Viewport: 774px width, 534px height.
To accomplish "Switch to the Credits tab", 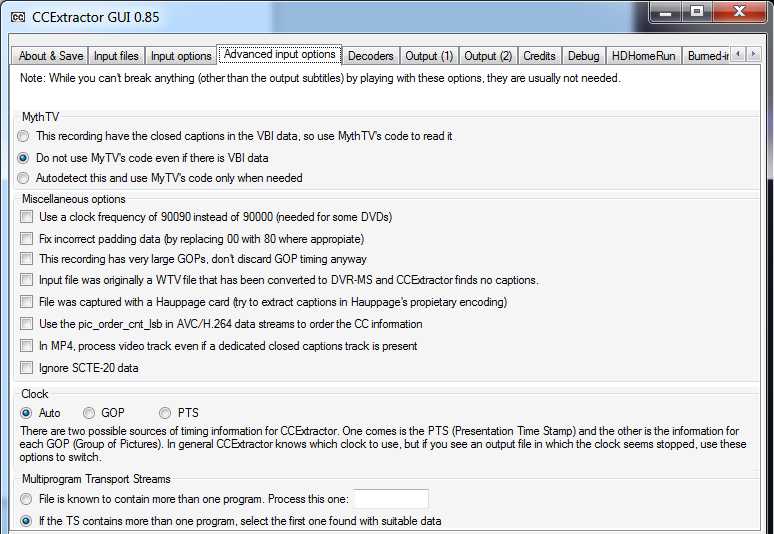I will [x=539, y=56].
